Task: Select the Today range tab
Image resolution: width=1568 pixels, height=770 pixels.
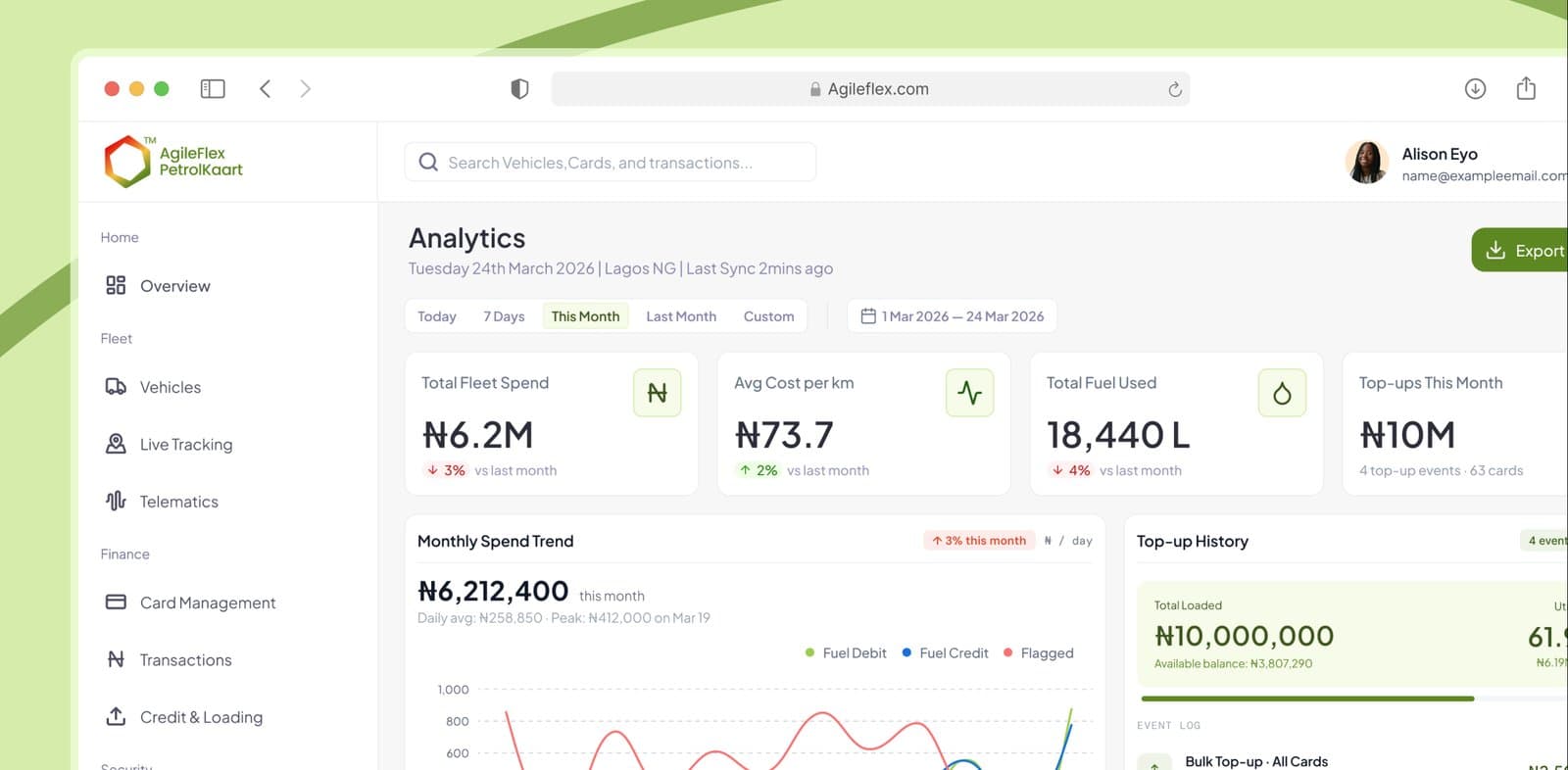Action: (x=437, y=316)
